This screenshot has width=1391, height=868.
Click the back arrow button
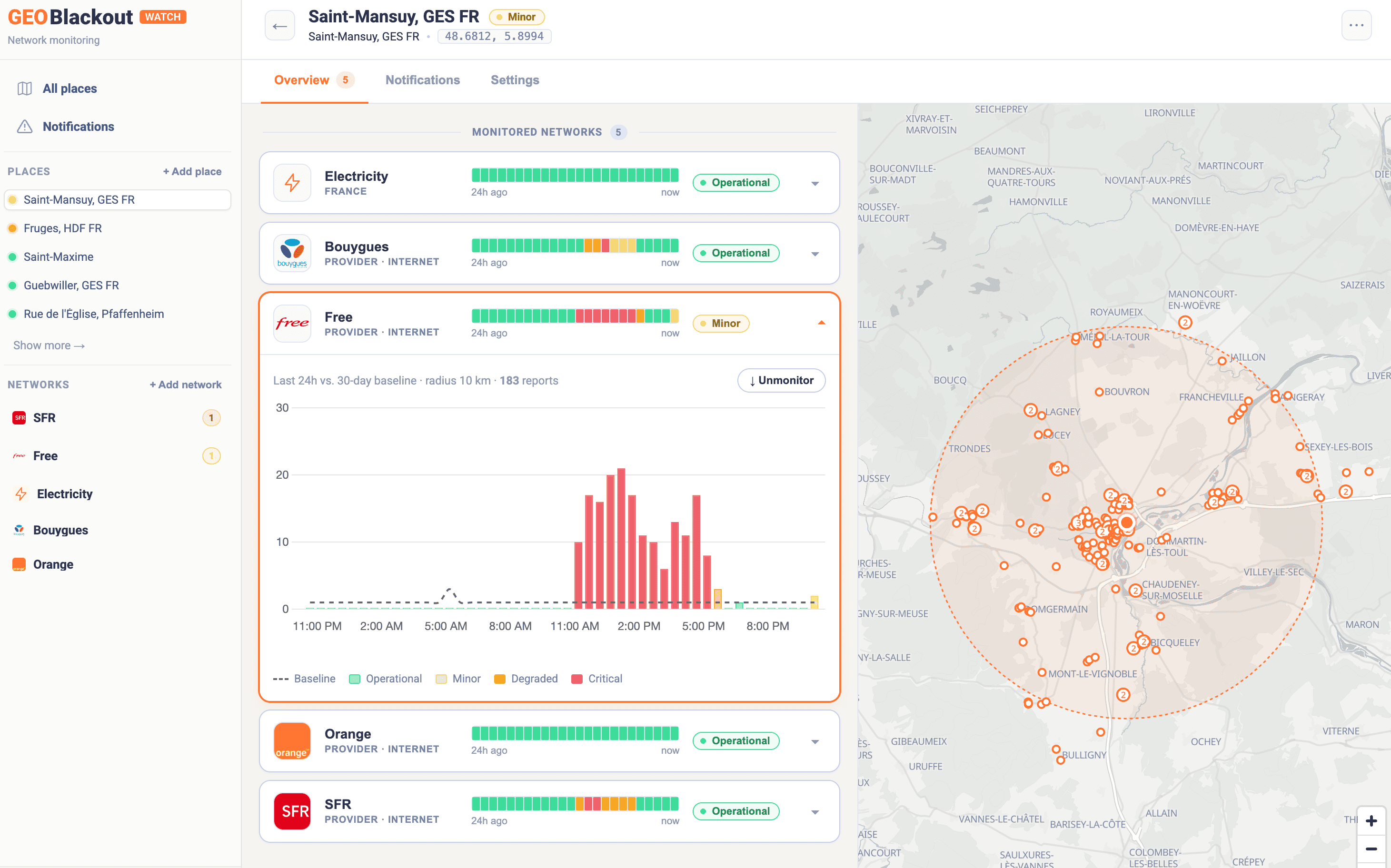[x=280, y=26]
